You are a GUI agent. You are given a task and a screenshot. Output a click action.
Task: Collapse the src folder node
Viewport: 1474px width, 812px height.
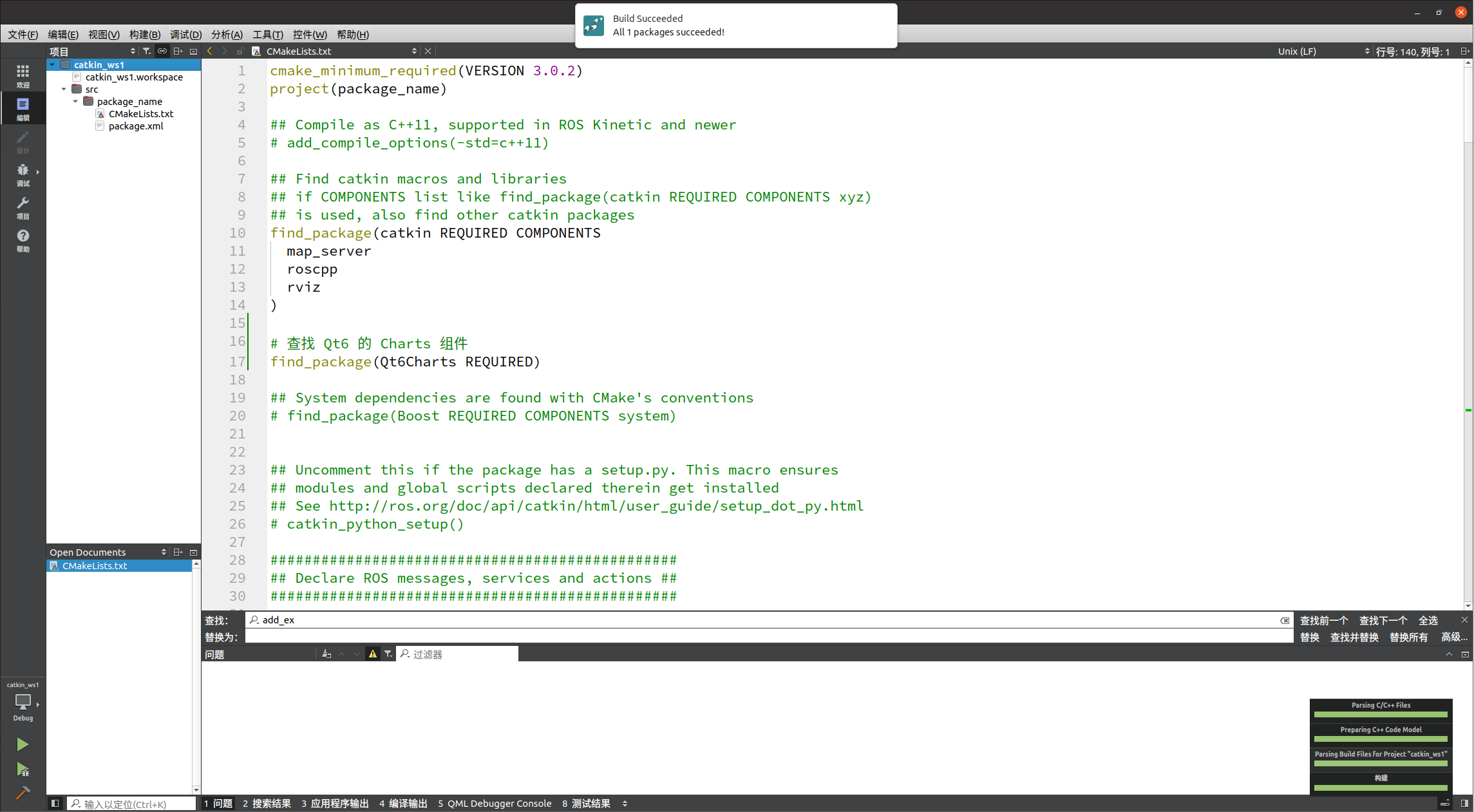click(x=64, y=90)
